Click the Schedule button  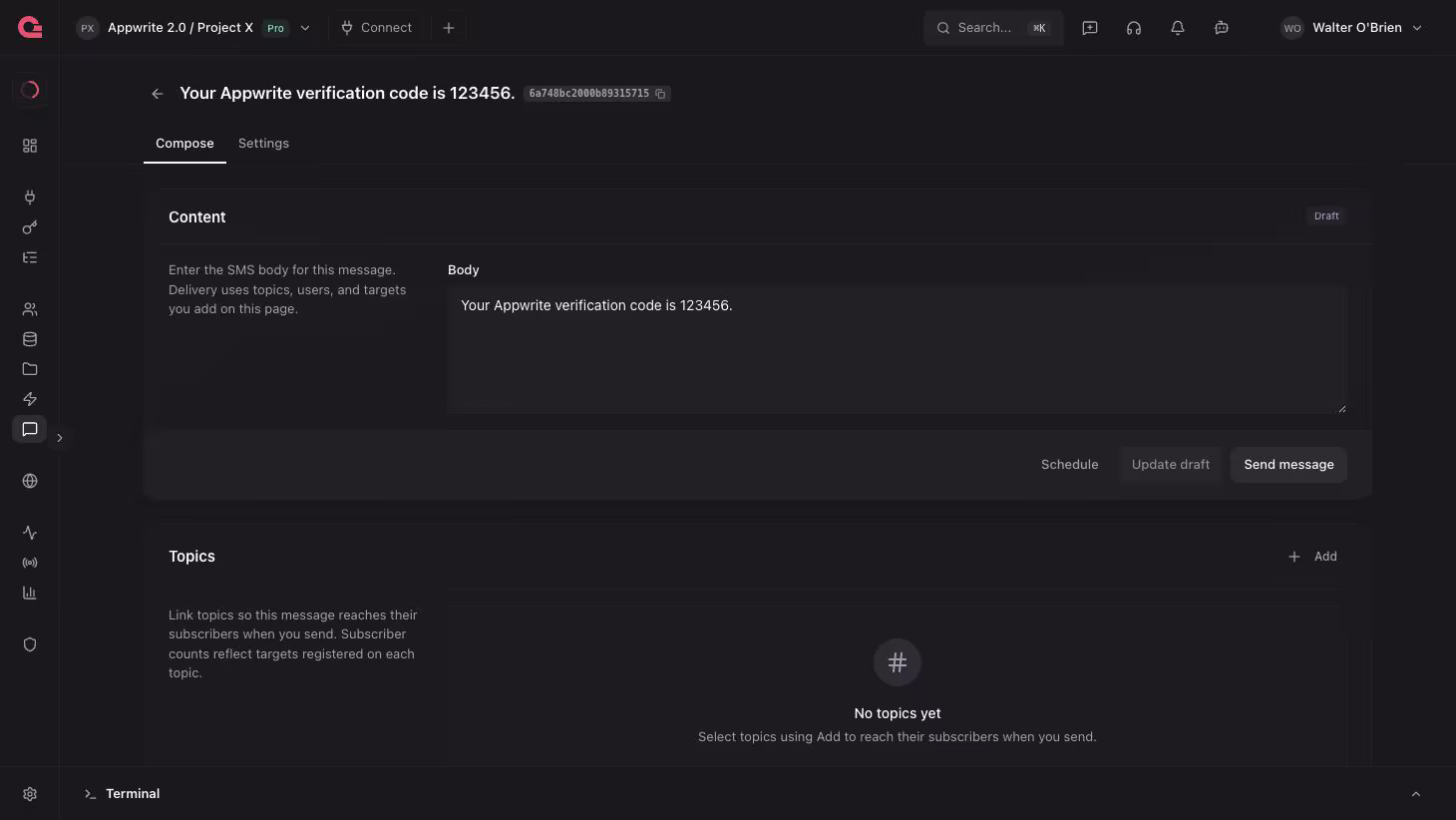[1069, 465]
